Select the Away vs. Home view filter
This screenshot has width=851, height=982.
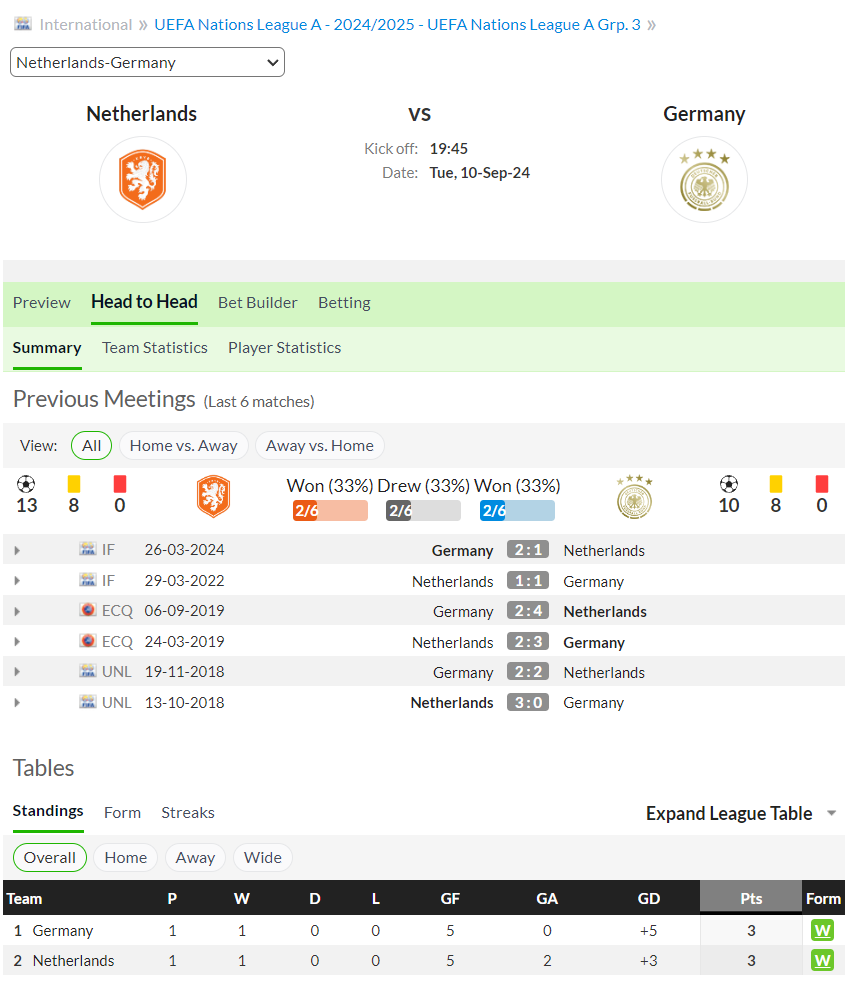point(319,446)
